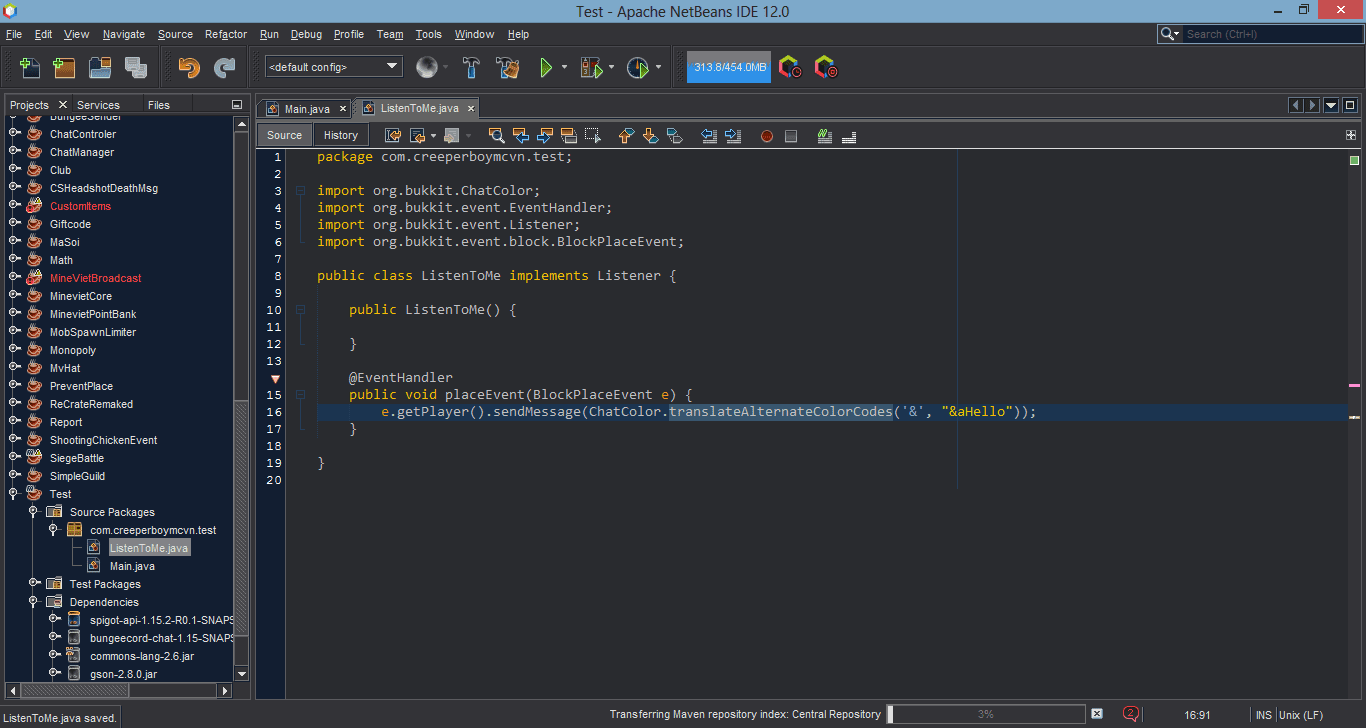
Task: Switch to the Main.java editor tab
Action: 307,108
